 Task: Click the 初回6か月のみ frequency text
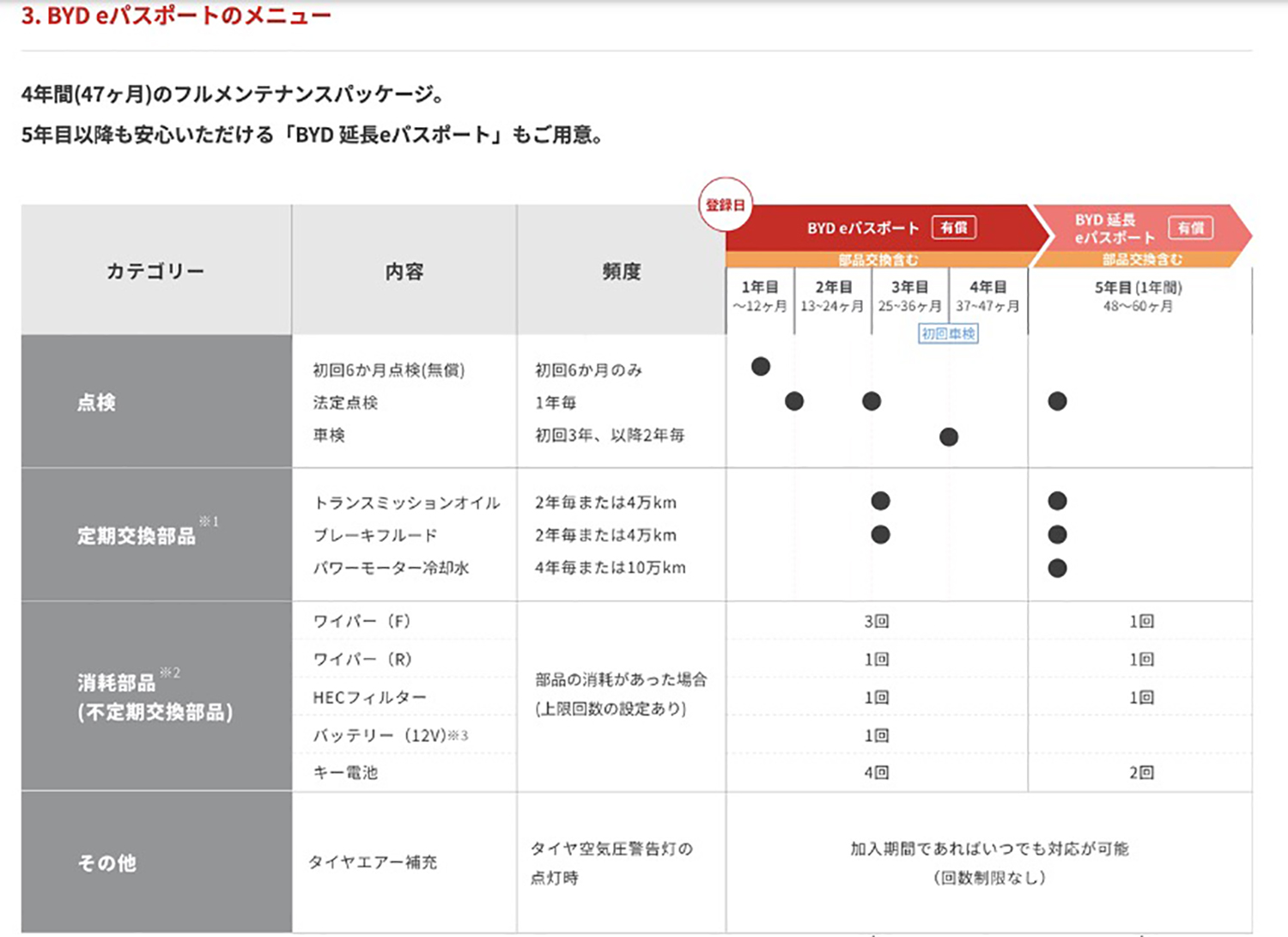click(x=588, y=370)
